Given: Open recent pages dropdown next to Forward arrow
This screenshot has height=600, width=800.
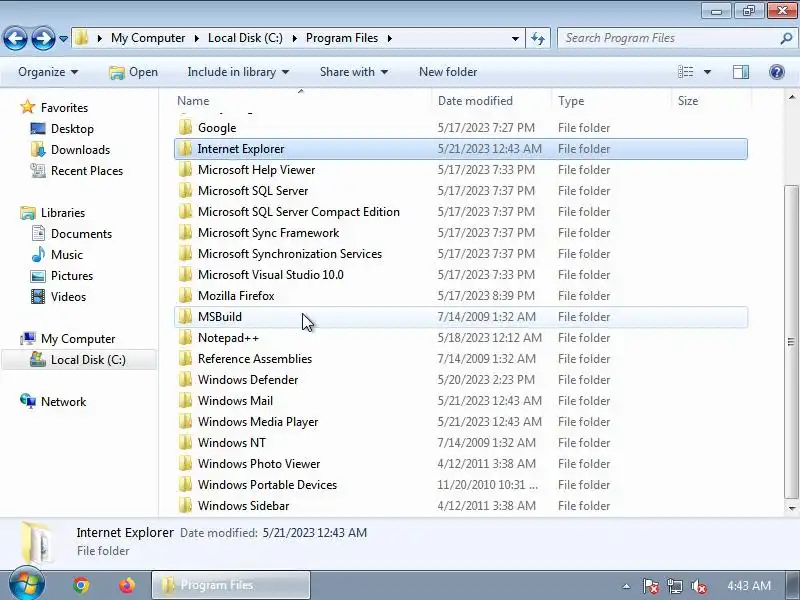Looking at the screenshot, I should (63, 39).
